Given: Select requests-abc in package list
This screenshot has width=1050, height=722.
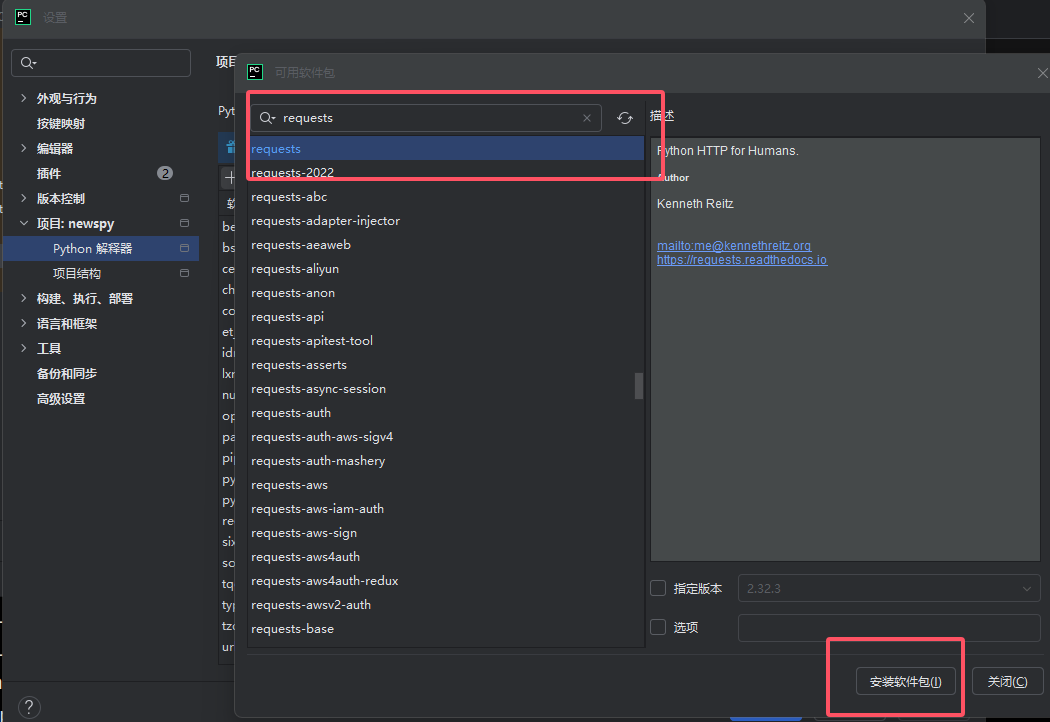Looking at the screenshot, I should [x=446, y=197].
